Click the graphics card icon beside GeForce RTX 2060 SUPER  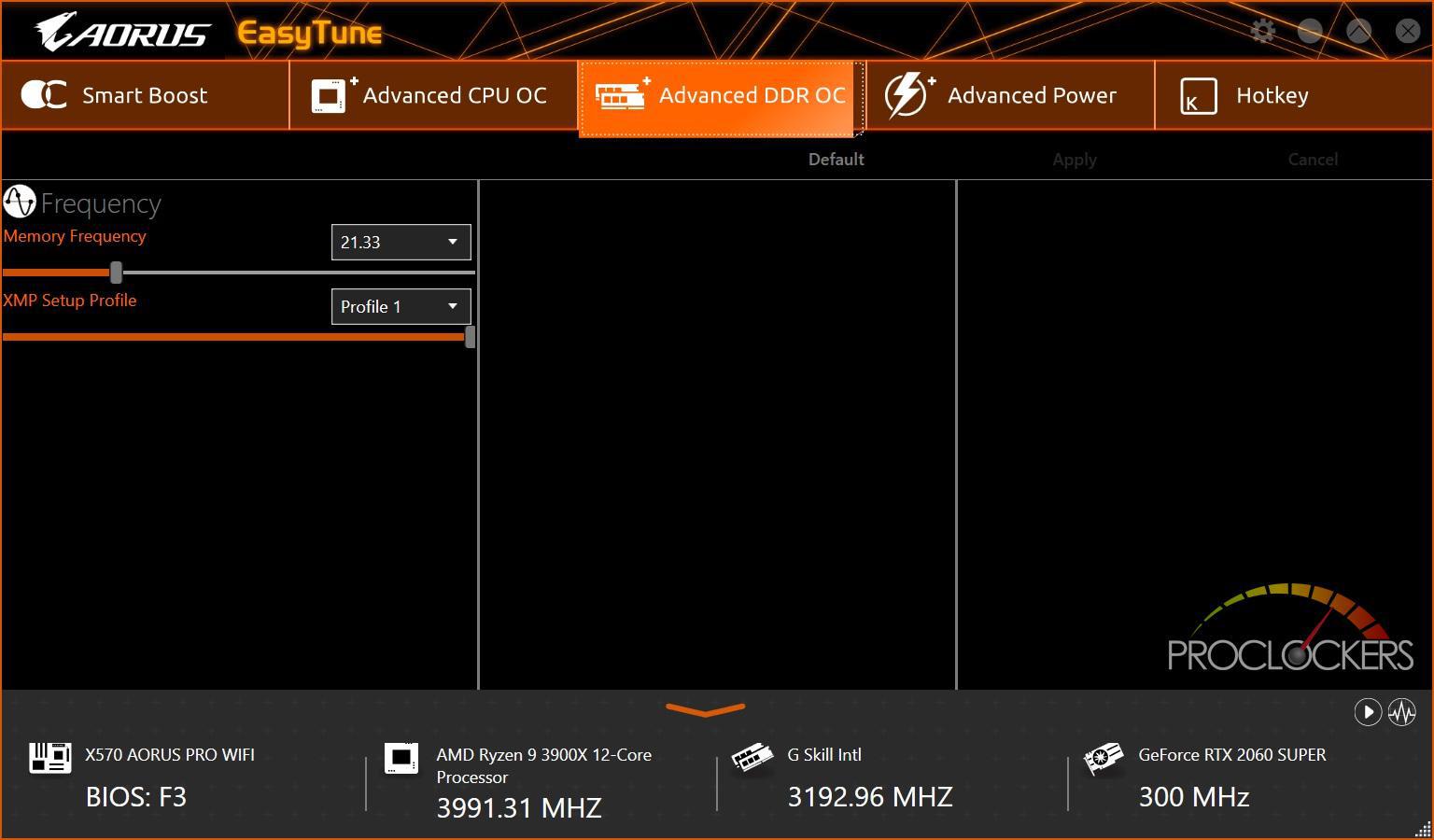point(1104,759)
